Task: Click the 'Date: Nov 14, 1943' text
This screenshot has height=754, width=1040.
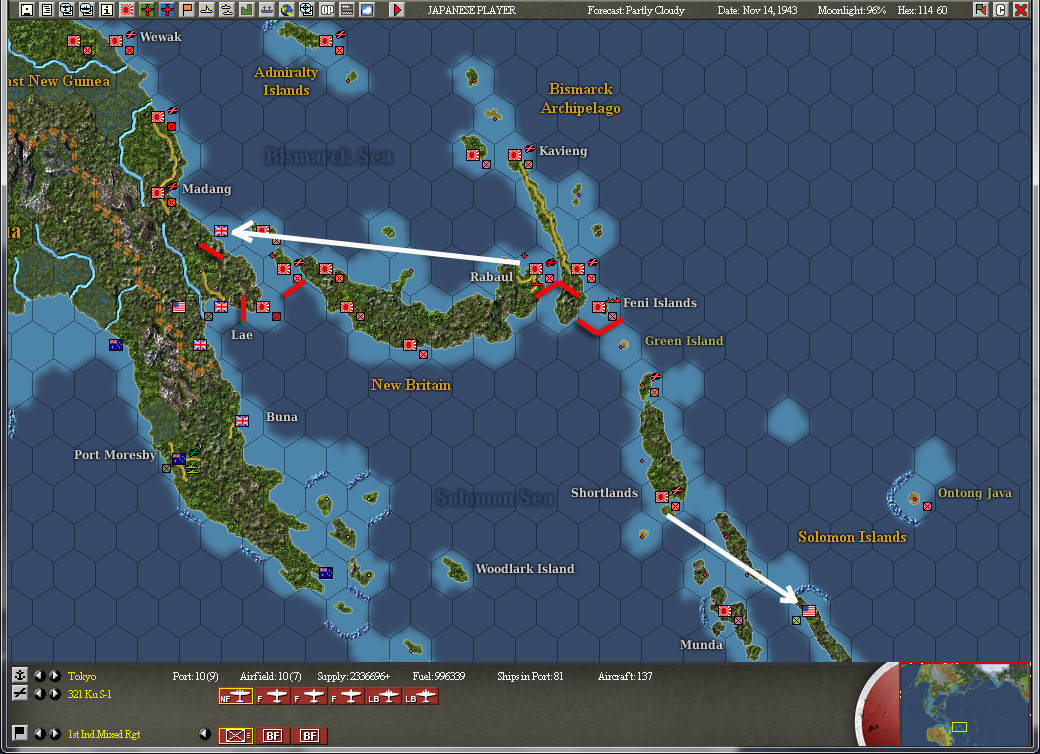Action: [x=757, y=10]
